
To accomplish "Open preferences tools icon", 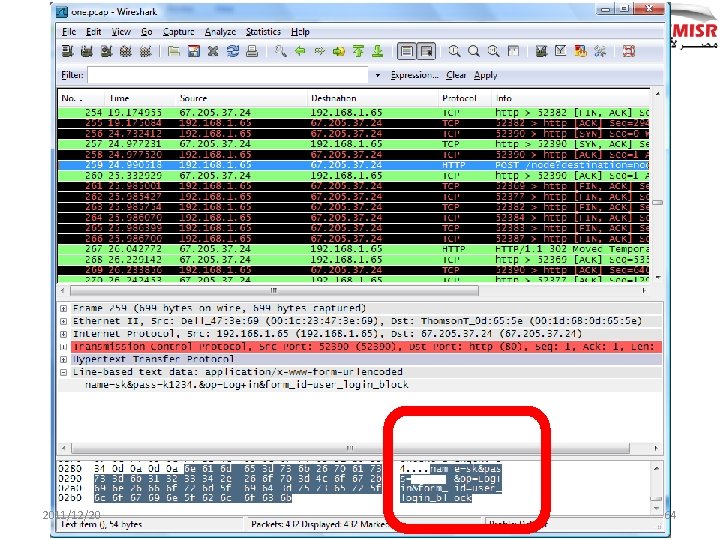I will 600,51.
